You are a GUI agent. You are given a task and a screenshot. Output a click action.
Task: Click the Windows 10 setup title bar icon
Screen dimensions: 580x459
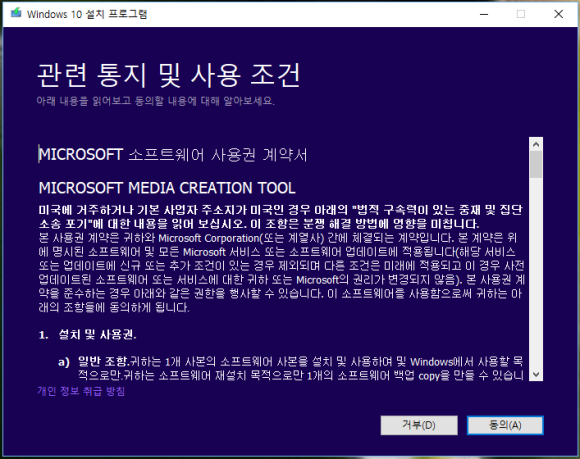click(x=16, y=14)
